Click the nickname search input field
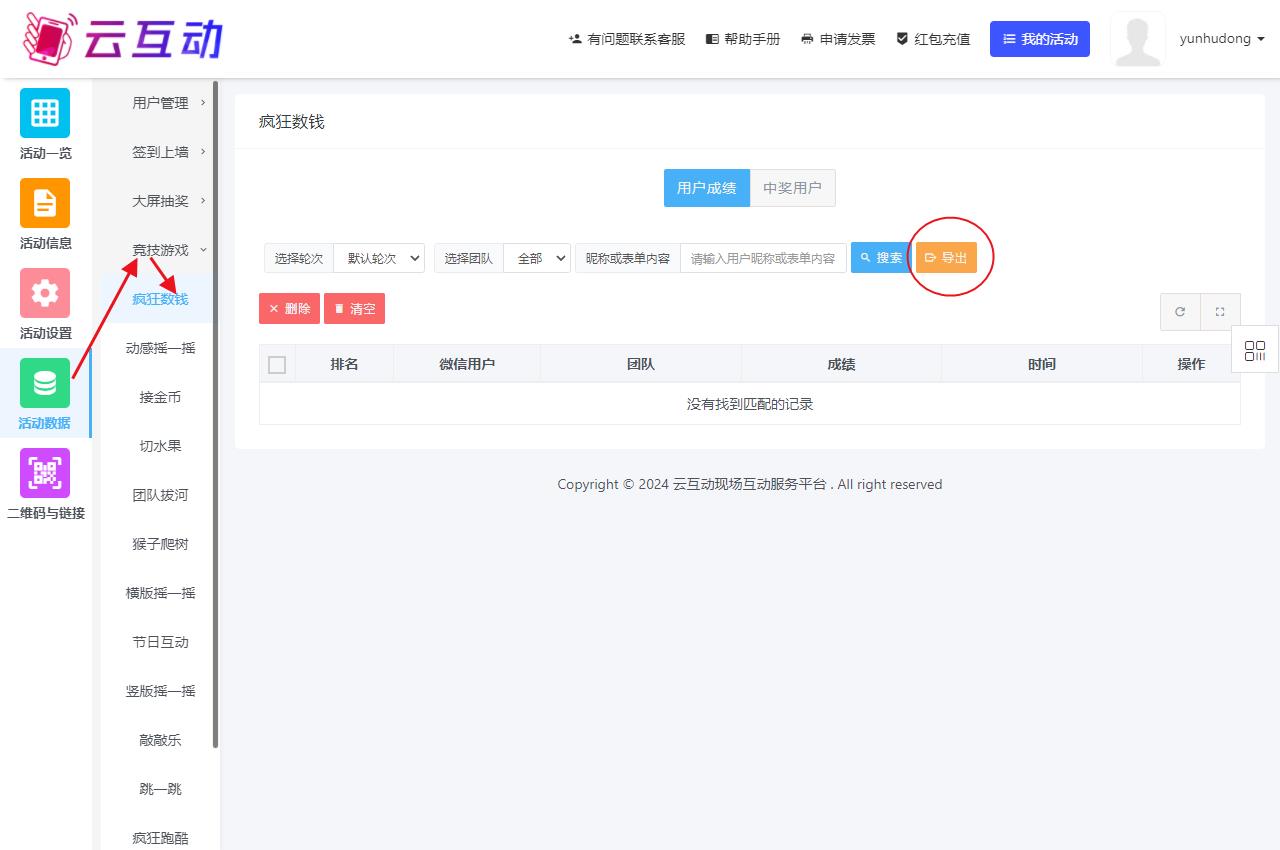This screenshot has height=850, width=1280. (x=763, y=258)
